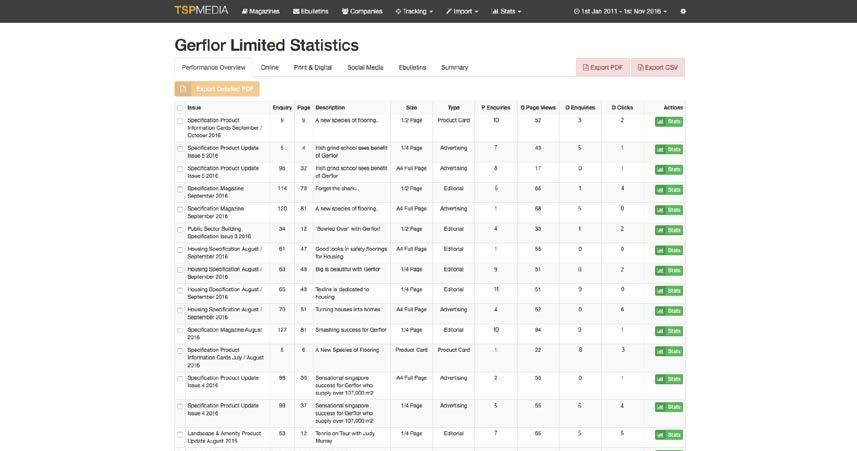The width and height of the screenshot is (857, 451).
Task: Check the 'Forget the shark' row checkbox
Action: 180,189
